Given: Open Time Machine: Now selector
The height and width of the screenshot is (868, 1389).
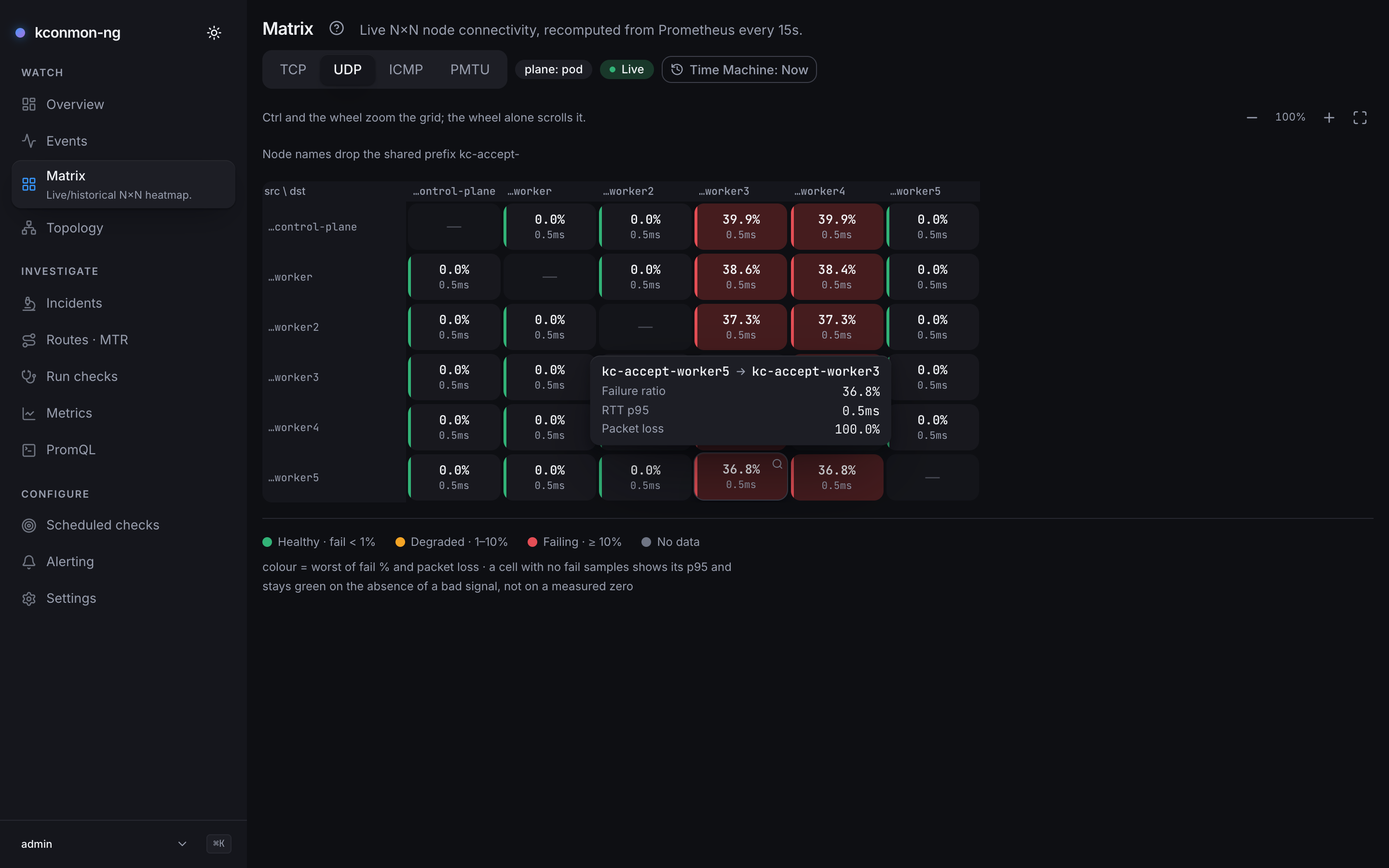Looking at the screenshot, I should coord(739,69).
